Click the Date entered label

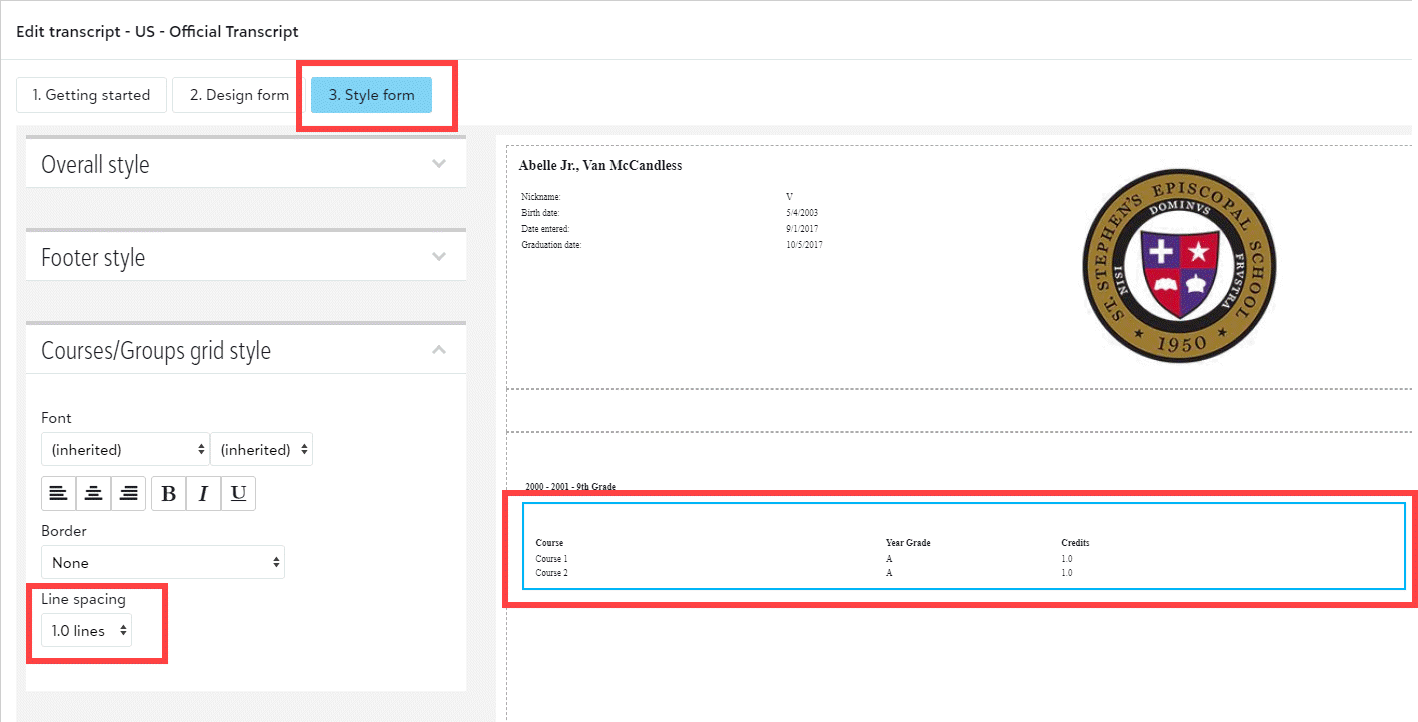(x=545, y=229)
